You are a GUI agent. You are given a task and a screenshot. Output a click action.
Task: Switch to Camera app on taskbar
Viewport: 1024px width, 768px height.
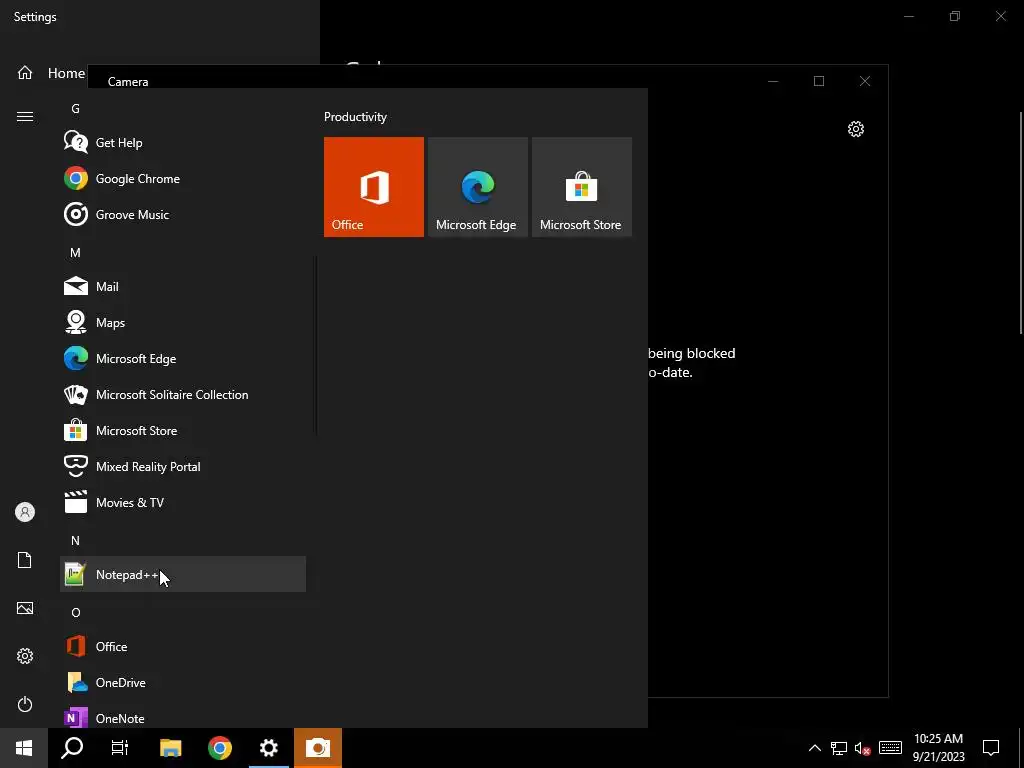(x=318, y=748)
